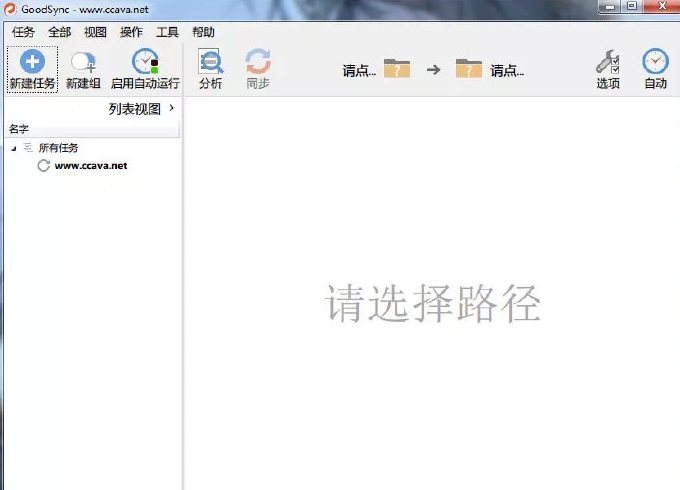680x490 pixels.
Task: Select the www.ccava.net task in list
Action: pos(90,166)
